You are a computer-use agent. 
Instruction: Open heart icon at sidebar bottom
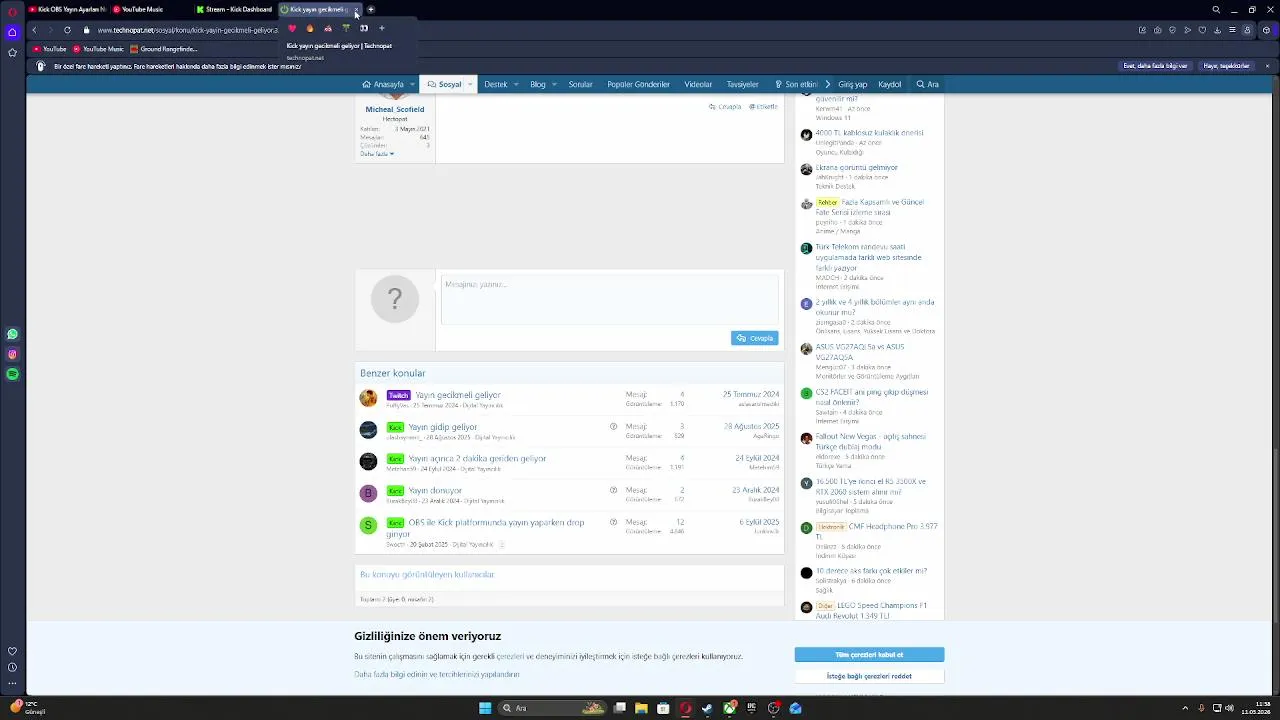tap(12, 651)
